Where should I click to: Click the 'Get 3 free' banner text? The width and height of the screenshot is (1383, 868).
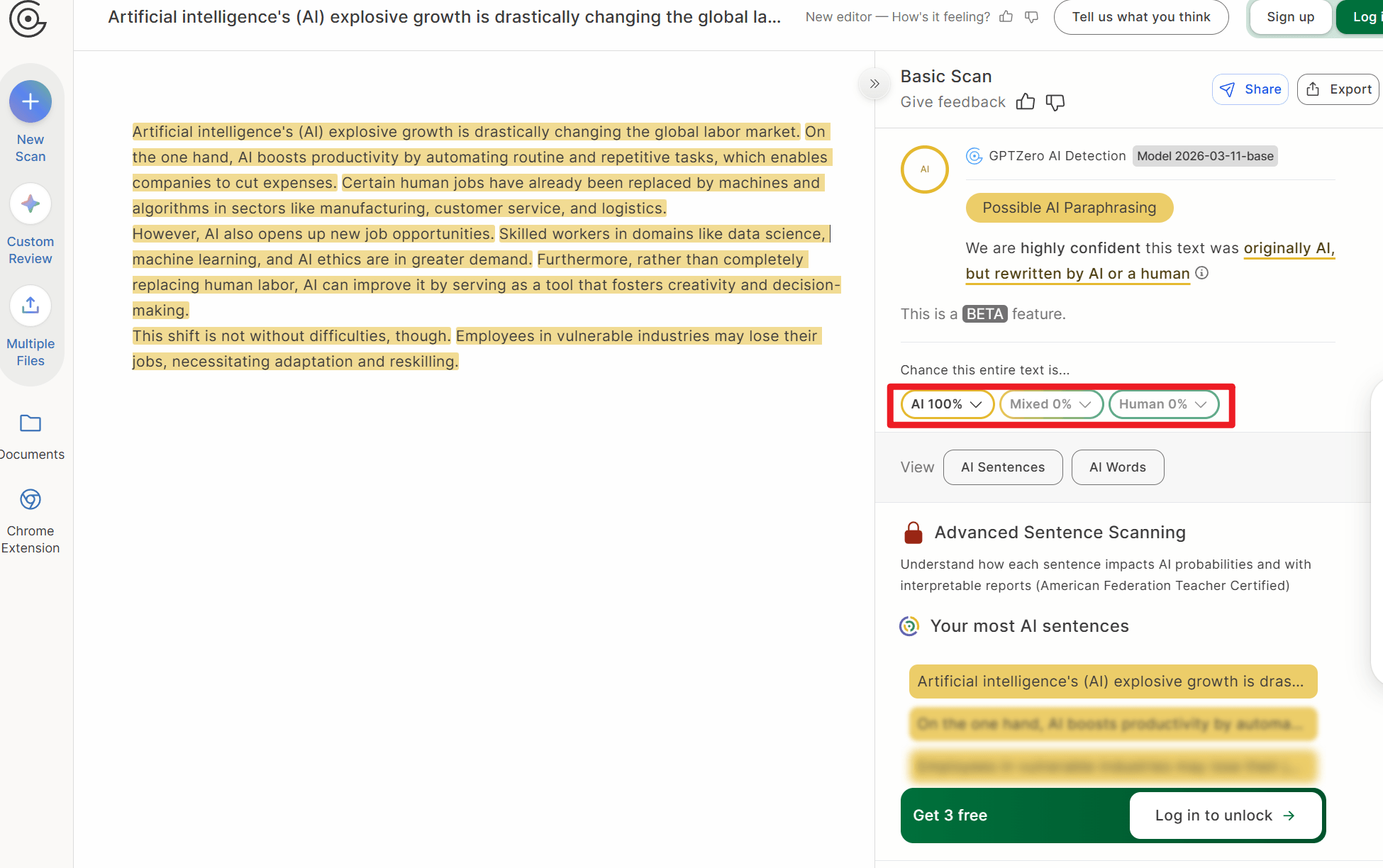(x=950, y=816)
